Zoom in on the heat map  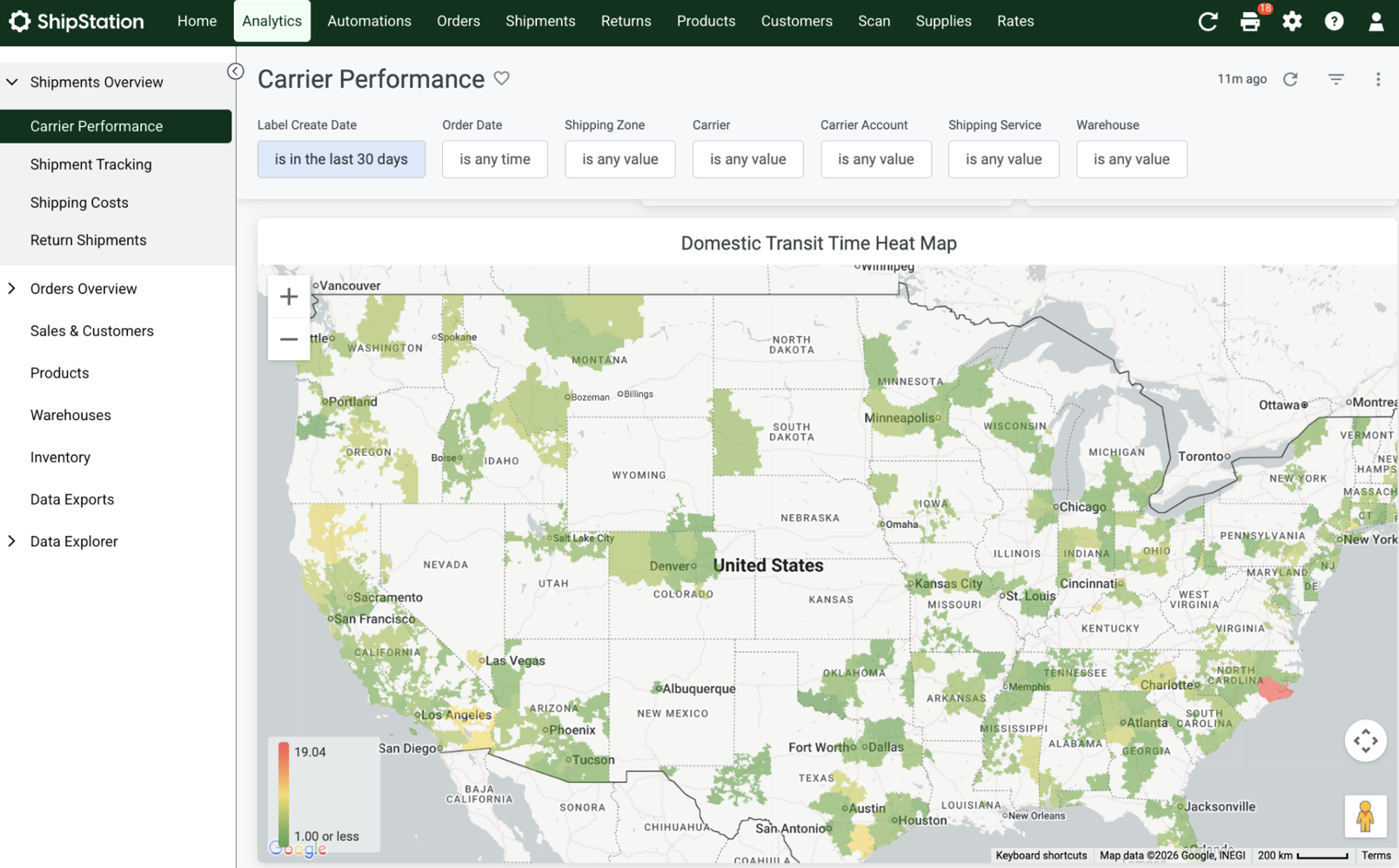click(x=289, y=297)
